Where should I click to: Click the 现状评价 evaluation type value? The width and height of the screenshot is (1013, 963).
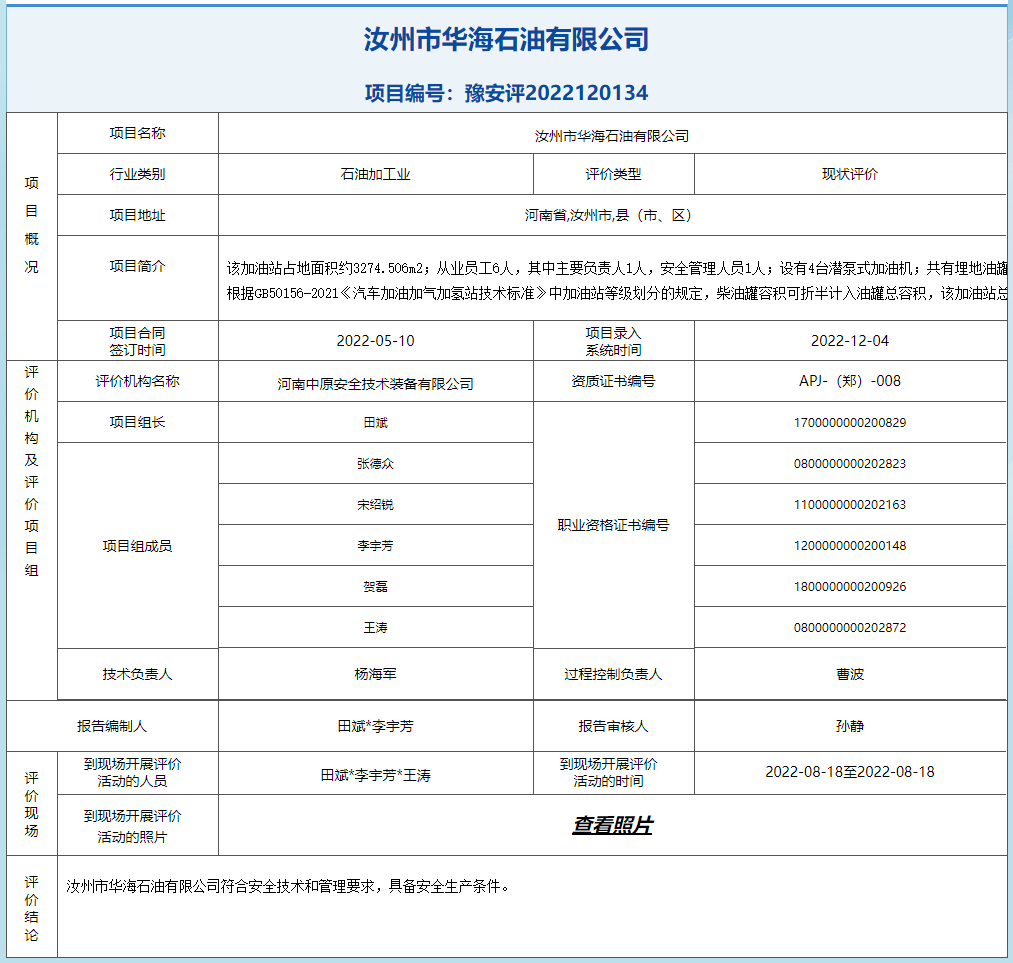point(849,174)
